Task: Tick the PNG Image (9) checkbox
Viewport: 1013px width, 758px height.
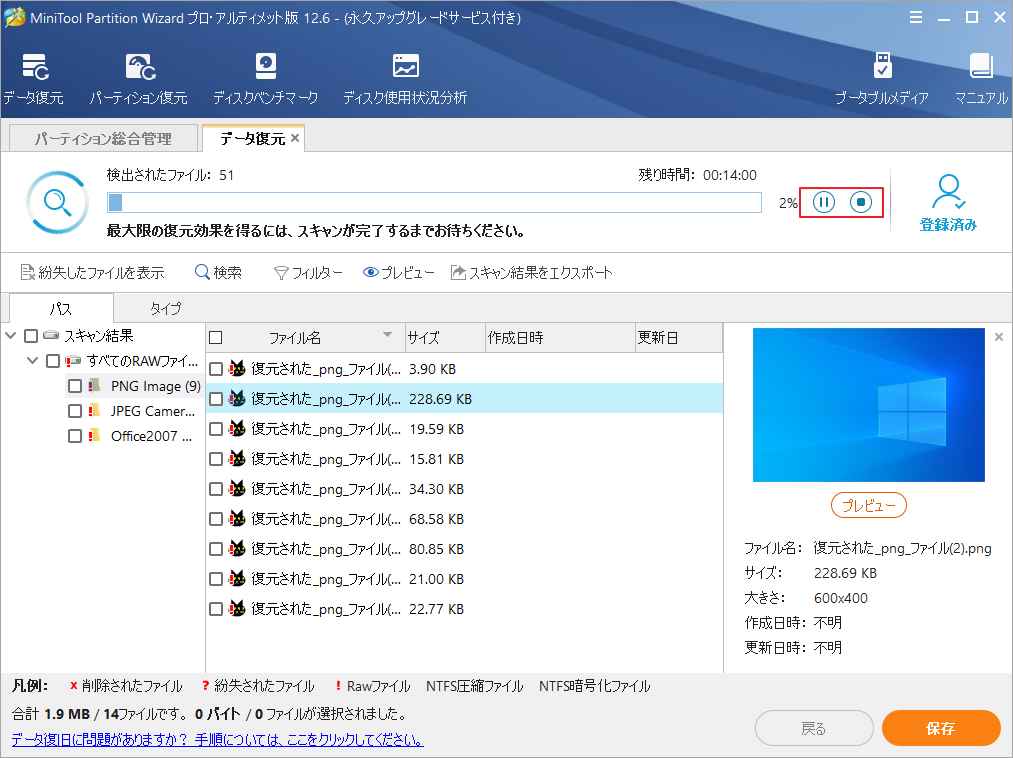Action: [x=75, y=386]
